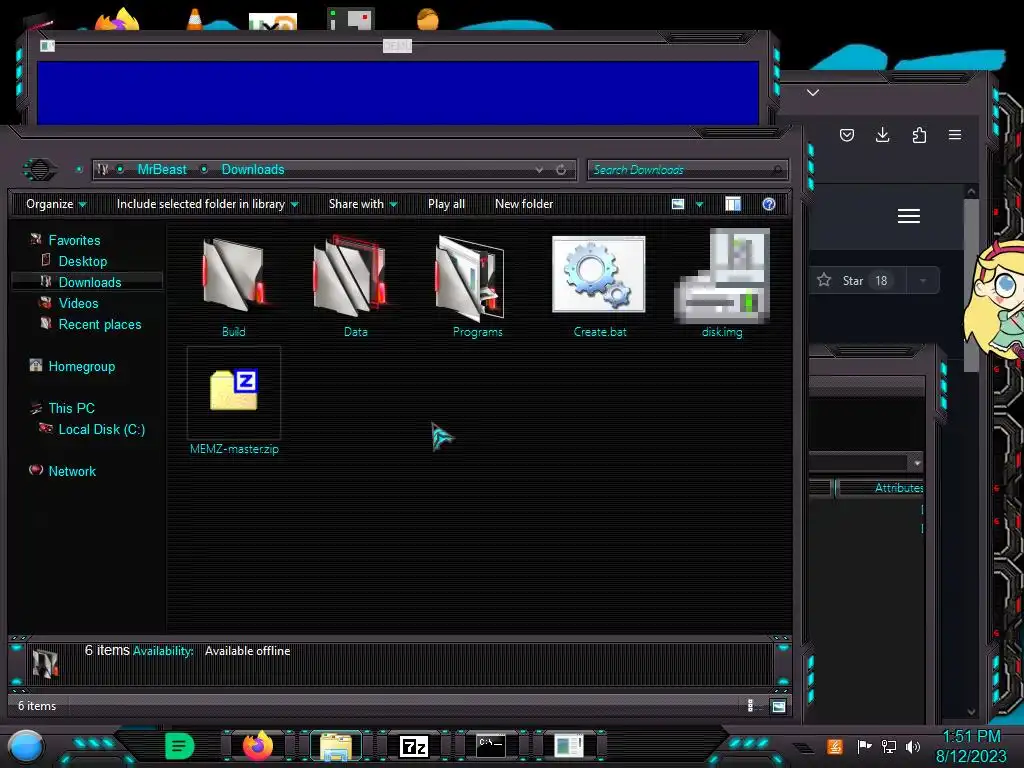Screen dimensions: 1024x768
Task: Click Downloads in the address breadcrumb
Action: [x=253, y=170]
